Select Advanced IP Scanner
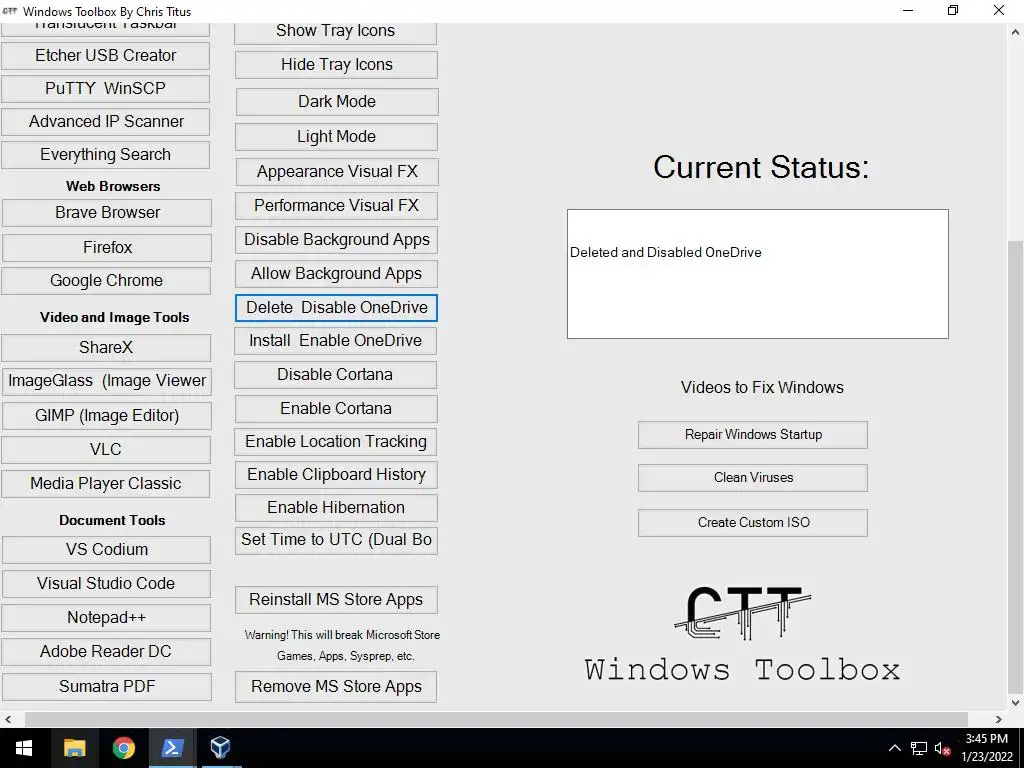This screenshot has height=768, width=1024. pyautogui.click(x=106, y=121)
